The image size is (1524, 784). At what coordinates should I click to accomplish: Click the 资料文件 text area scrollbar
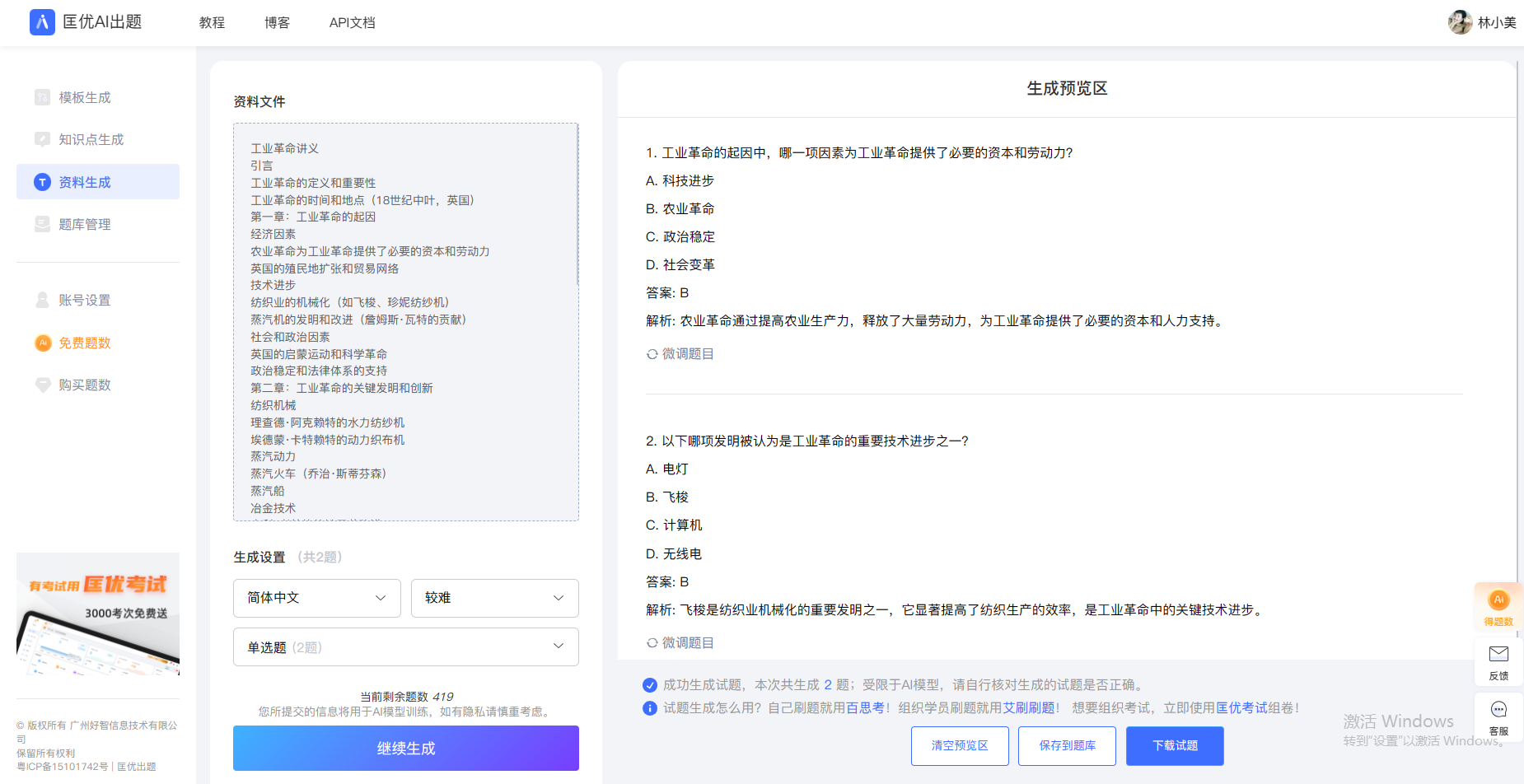tap(577, 206)
